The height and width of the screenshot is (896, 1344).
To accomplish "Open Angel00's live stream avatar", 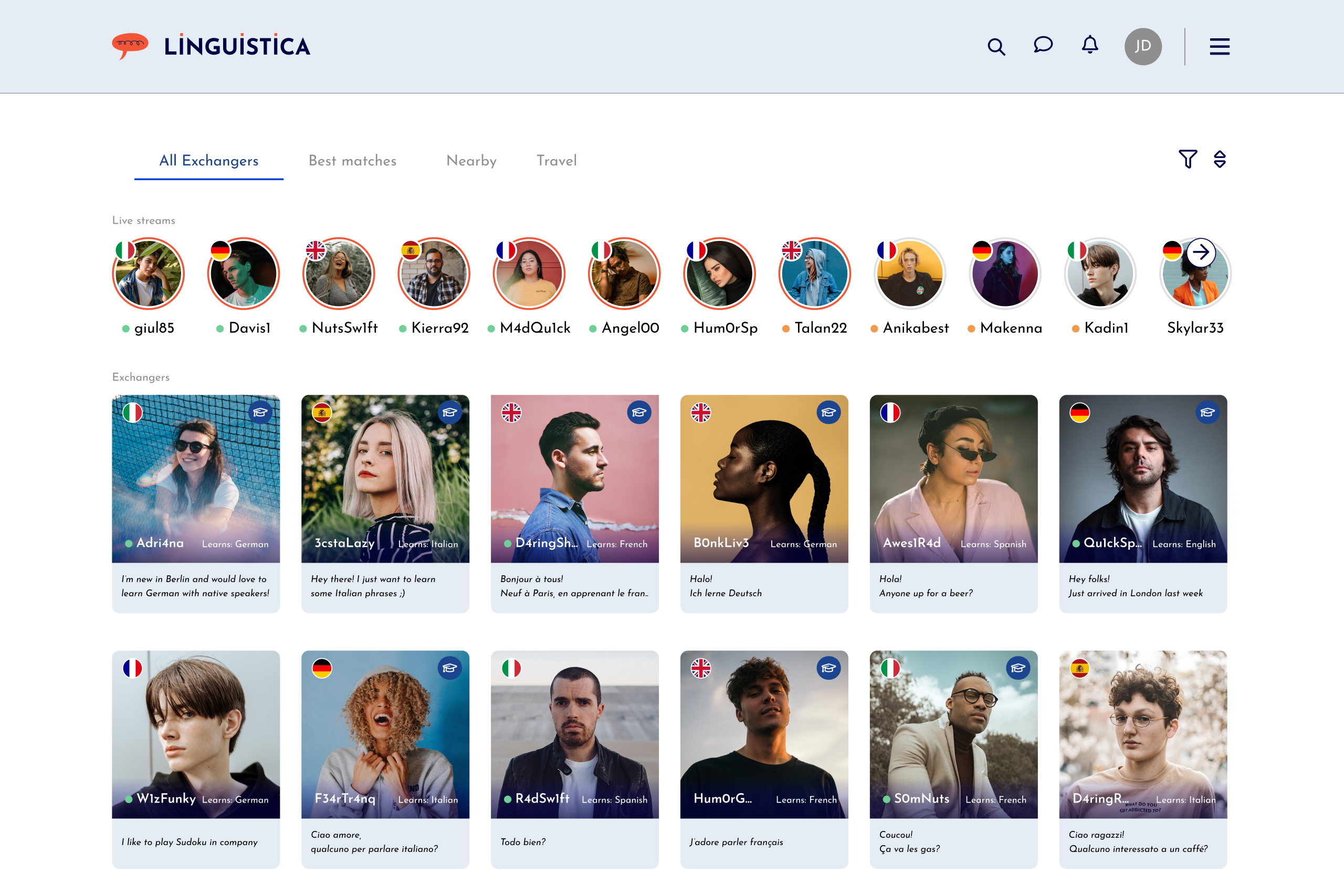I will pyautogui.click(x=624, y=273).
